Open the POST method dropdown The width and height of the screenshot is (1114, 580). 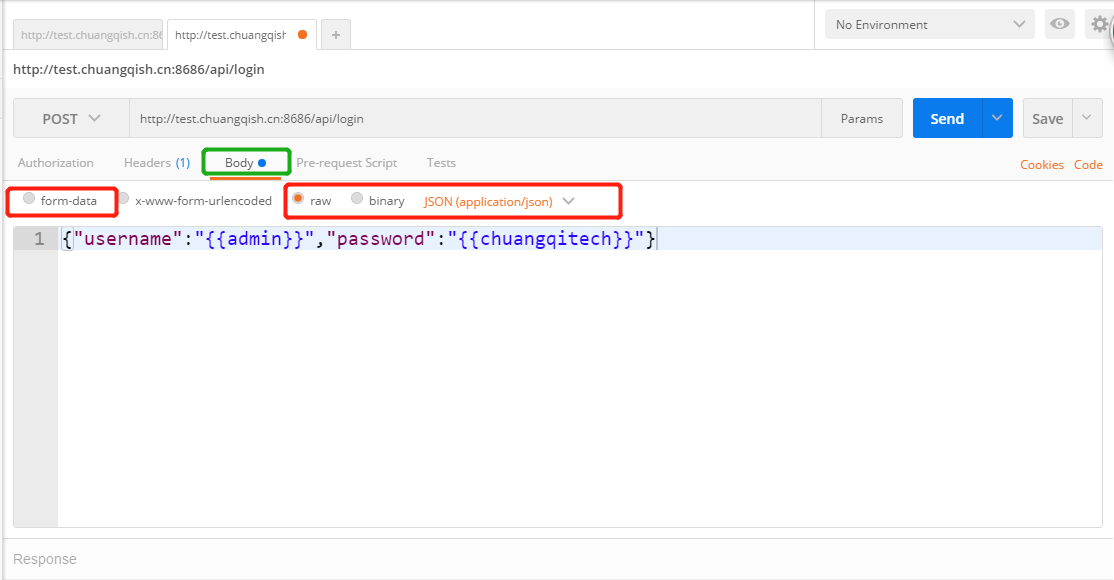click(71, 119)
